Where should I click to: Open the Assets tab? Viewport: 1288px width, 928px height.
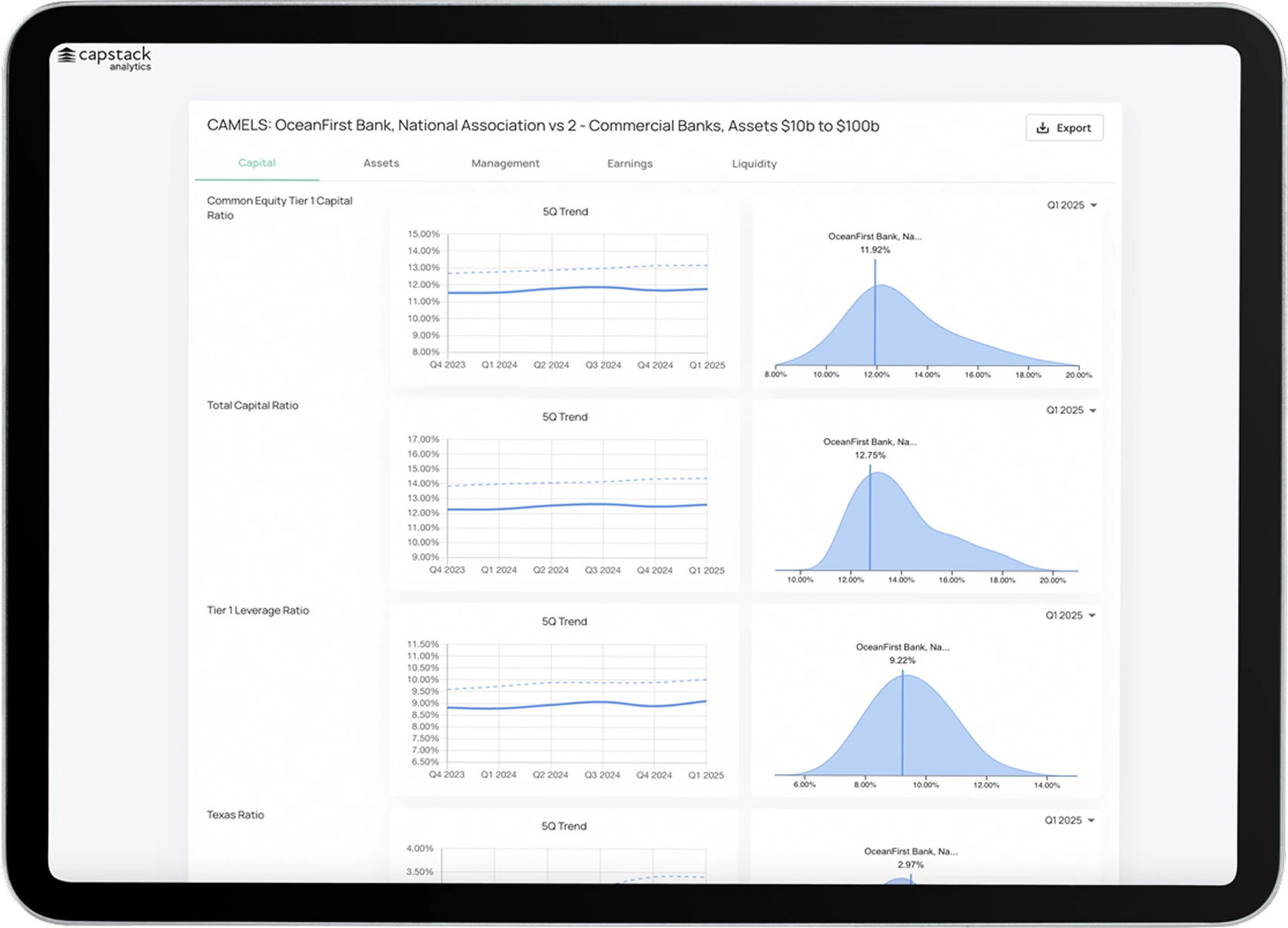(381, 163)
